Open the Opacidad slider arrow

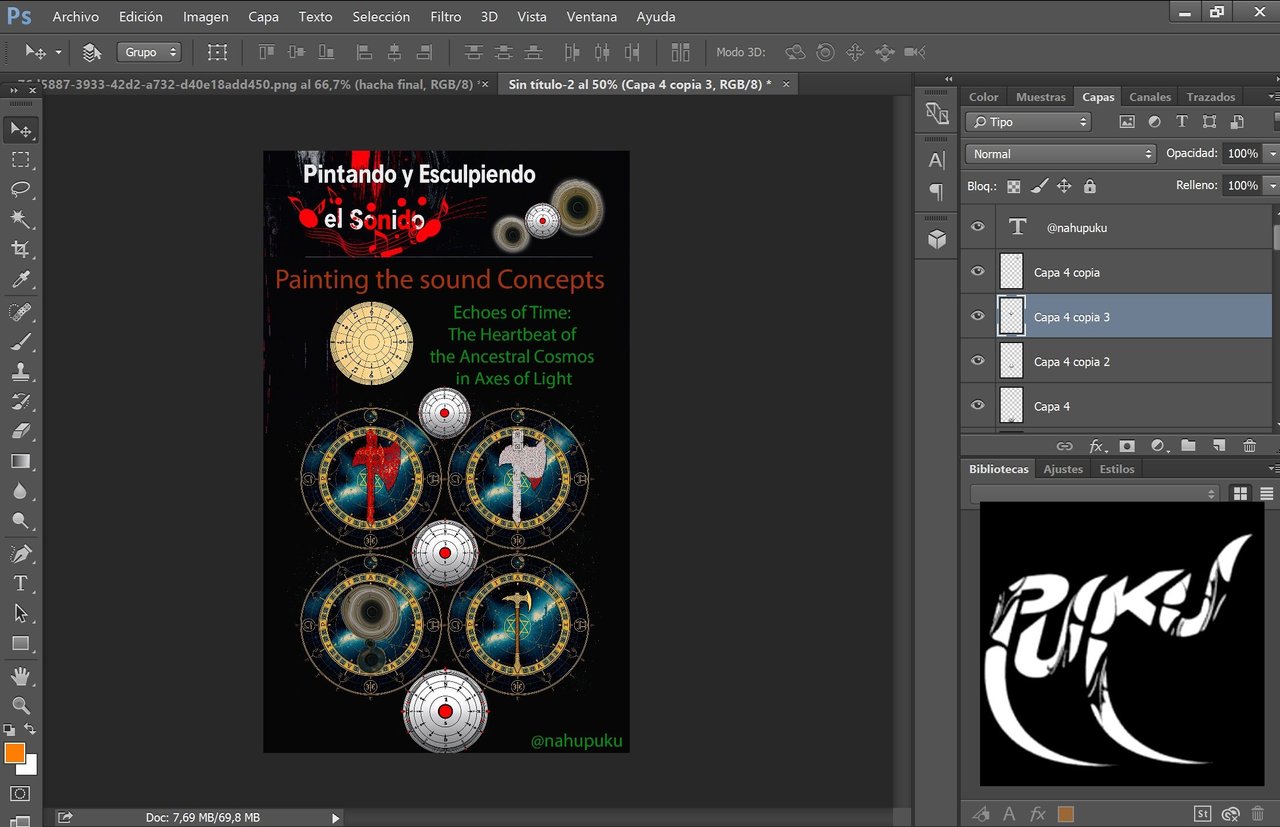(1272, 154)
